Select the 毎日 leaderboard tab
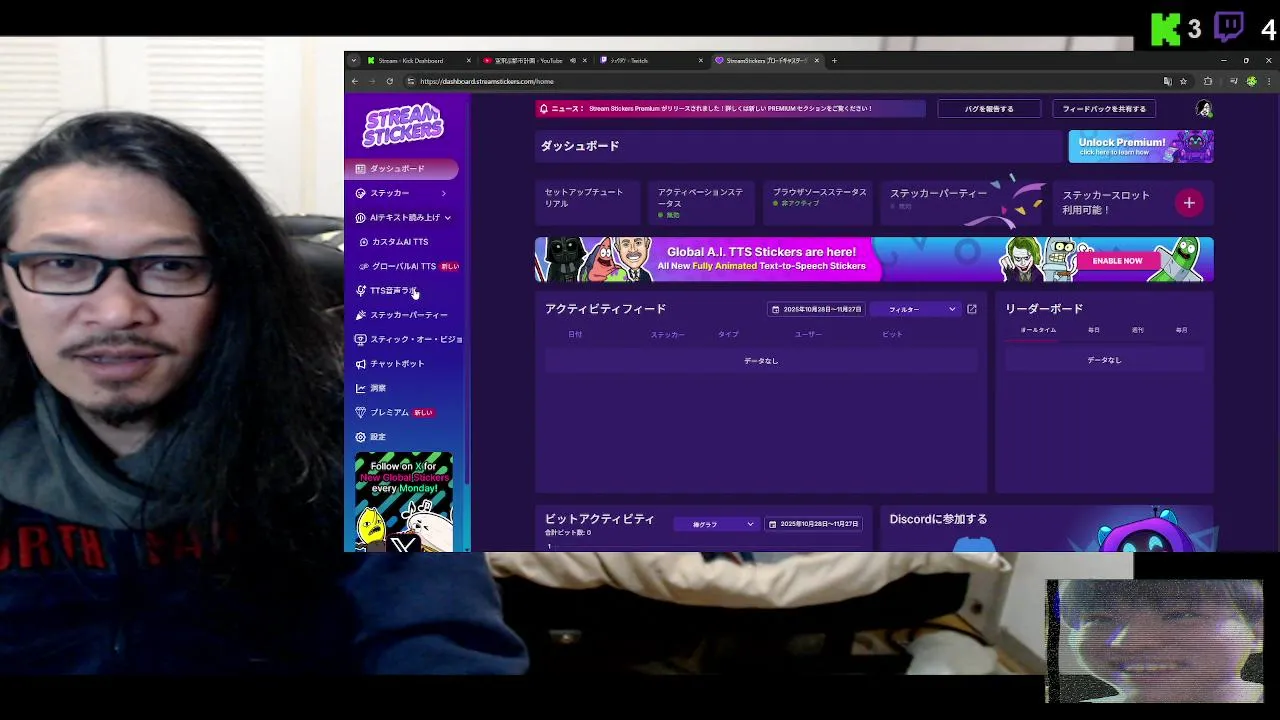The image size is (1280, 720). 1094,330
